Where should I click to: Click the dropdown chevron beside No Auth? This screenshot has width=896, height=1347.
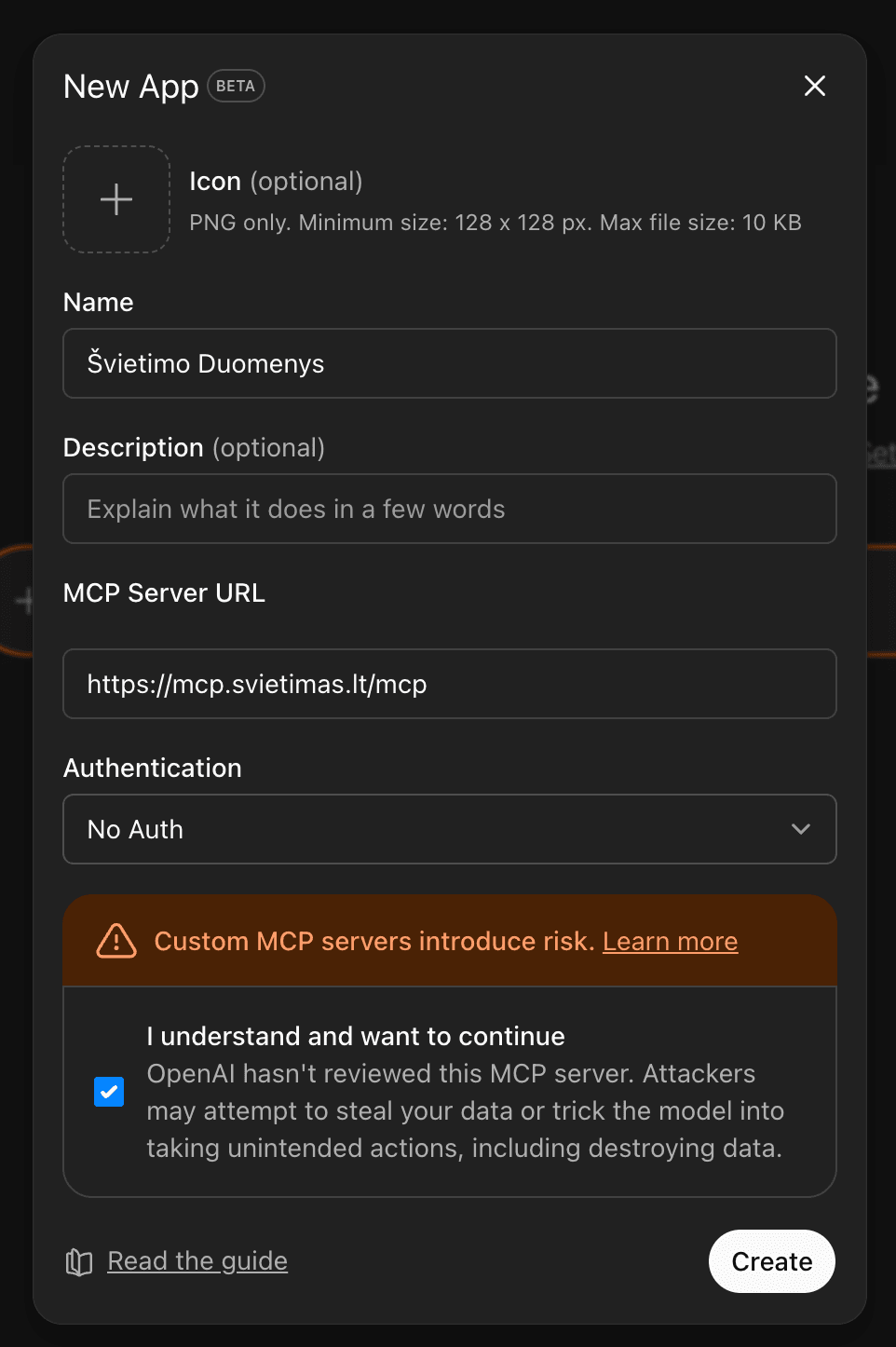(801, 829)
